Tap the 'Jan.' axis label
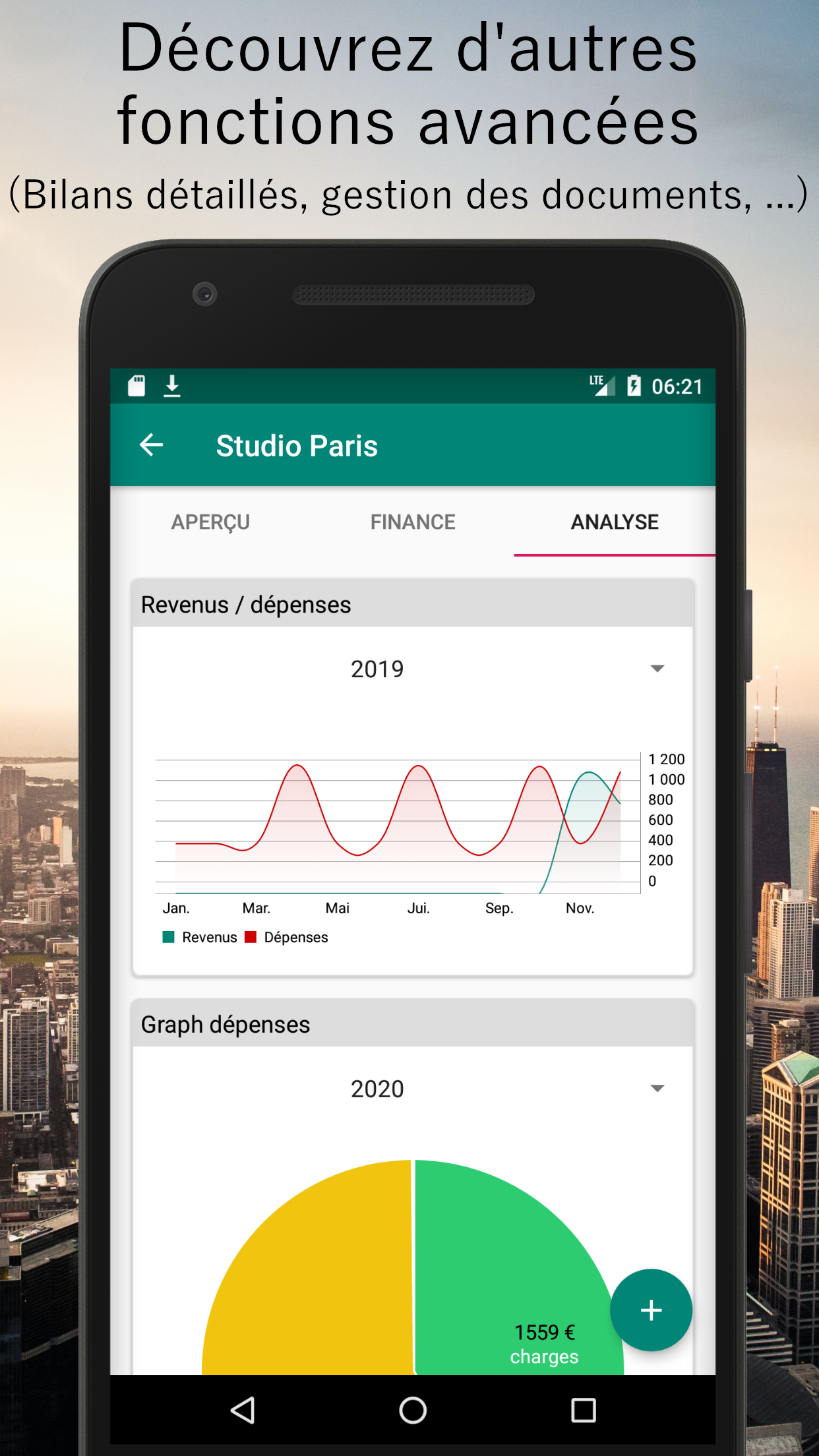Image resolution: width=819 pixels, height=1456 pixels. (x=176, y=908)
